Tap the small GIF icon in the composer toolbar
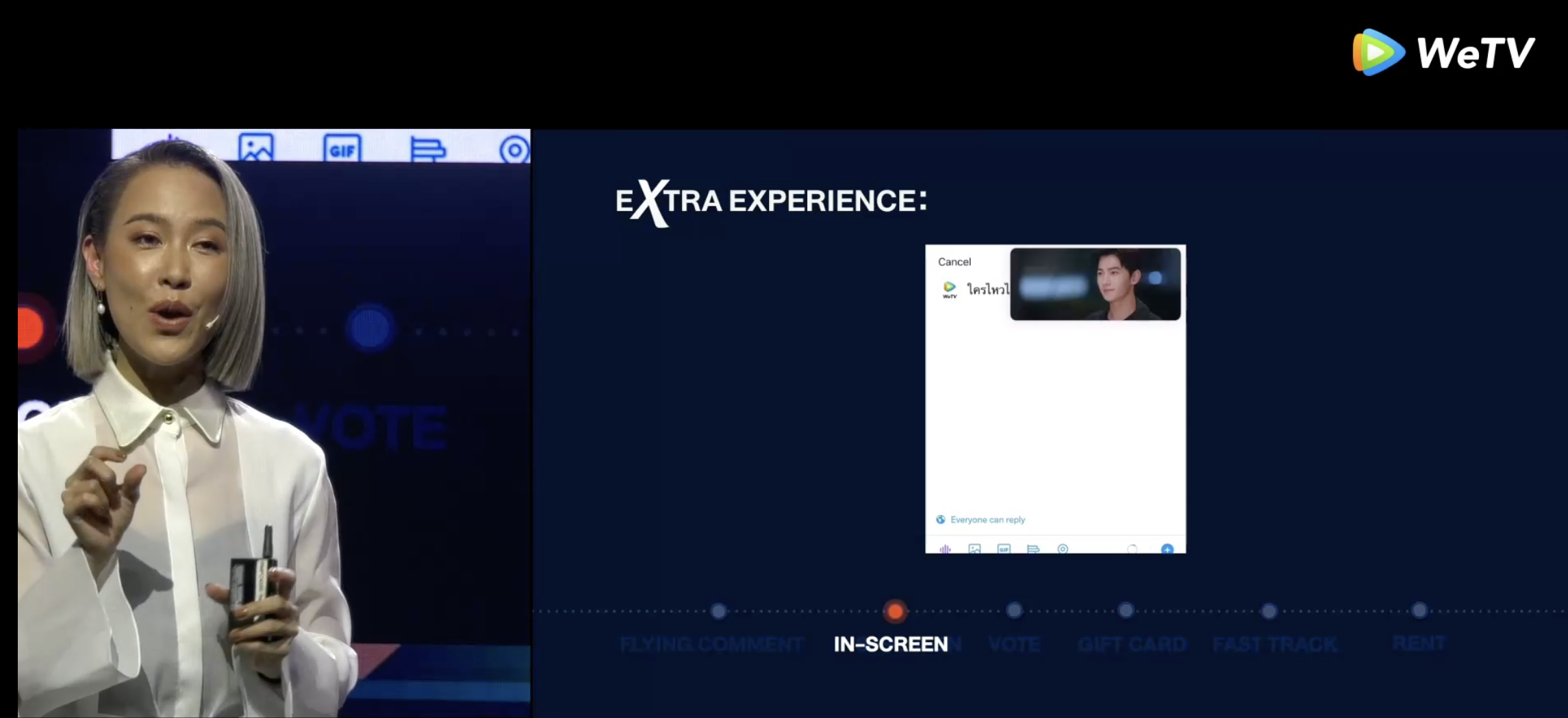Screen dimensions: 1568x718 click(x=1004, y=549)
